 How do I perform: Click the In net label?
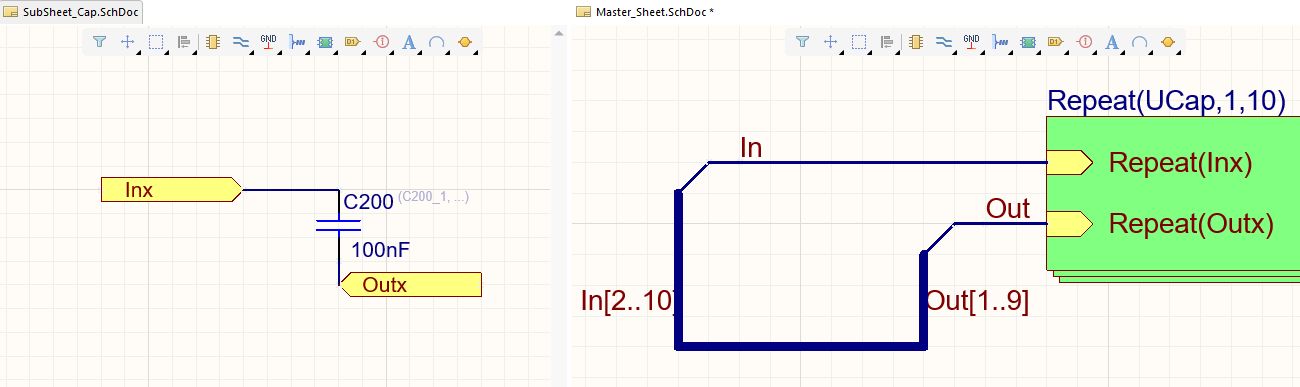pyautogui.click(x=751, y=148)
